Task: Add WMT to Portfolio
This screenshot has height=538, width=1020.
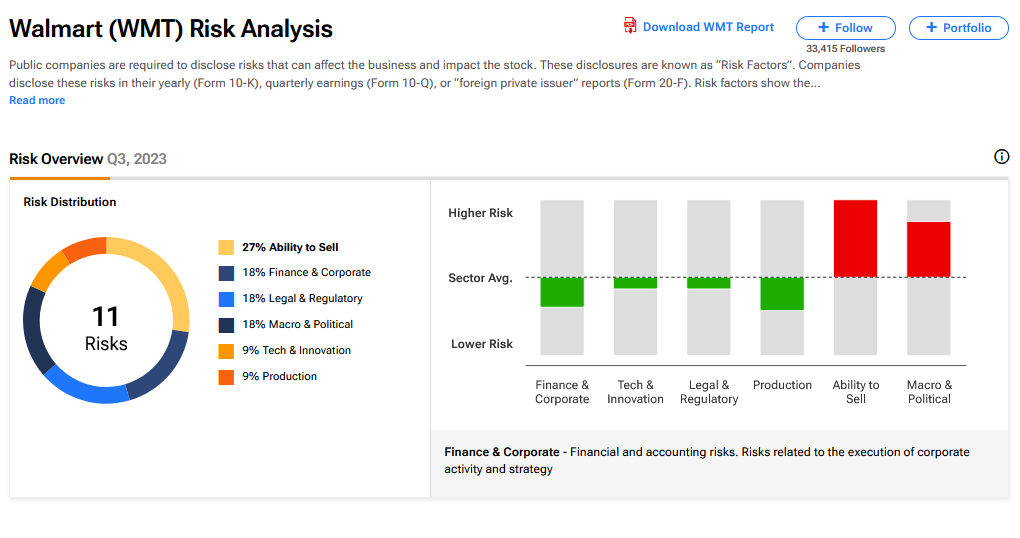Action: coord(958,28)
